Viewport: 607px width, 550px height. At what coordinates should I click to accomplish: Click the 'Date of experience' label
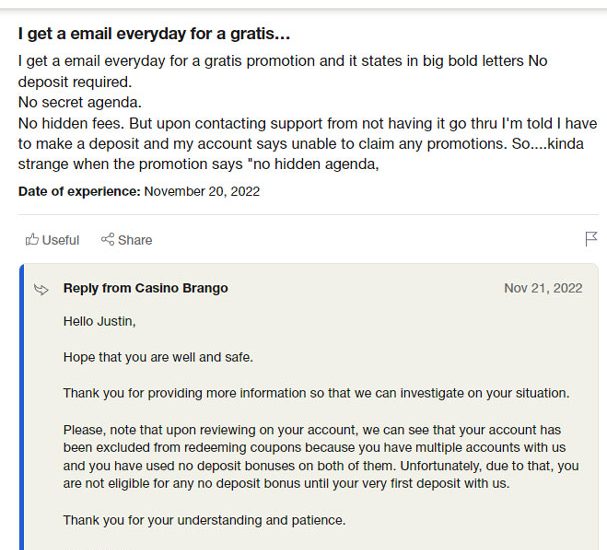tap(79, 192)
